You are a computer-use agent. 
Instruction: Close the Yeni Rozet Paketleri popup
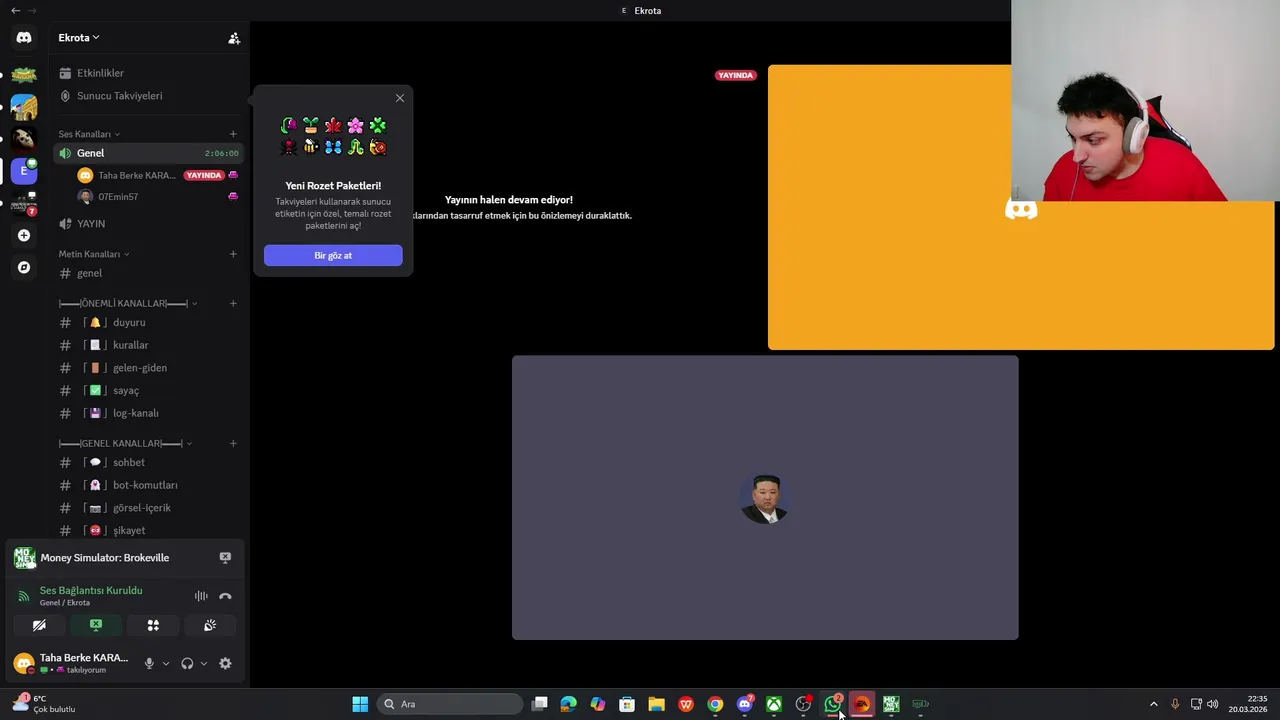[400, 98]
